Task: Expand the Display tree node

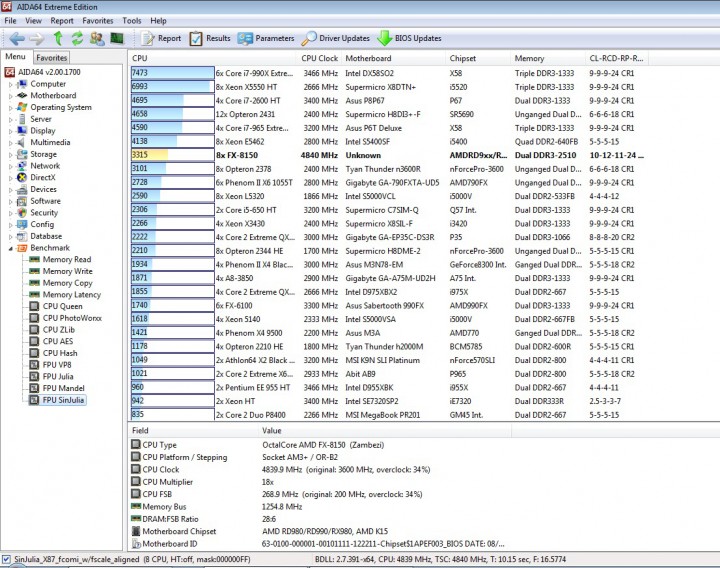Action: (x=10, y=131)
